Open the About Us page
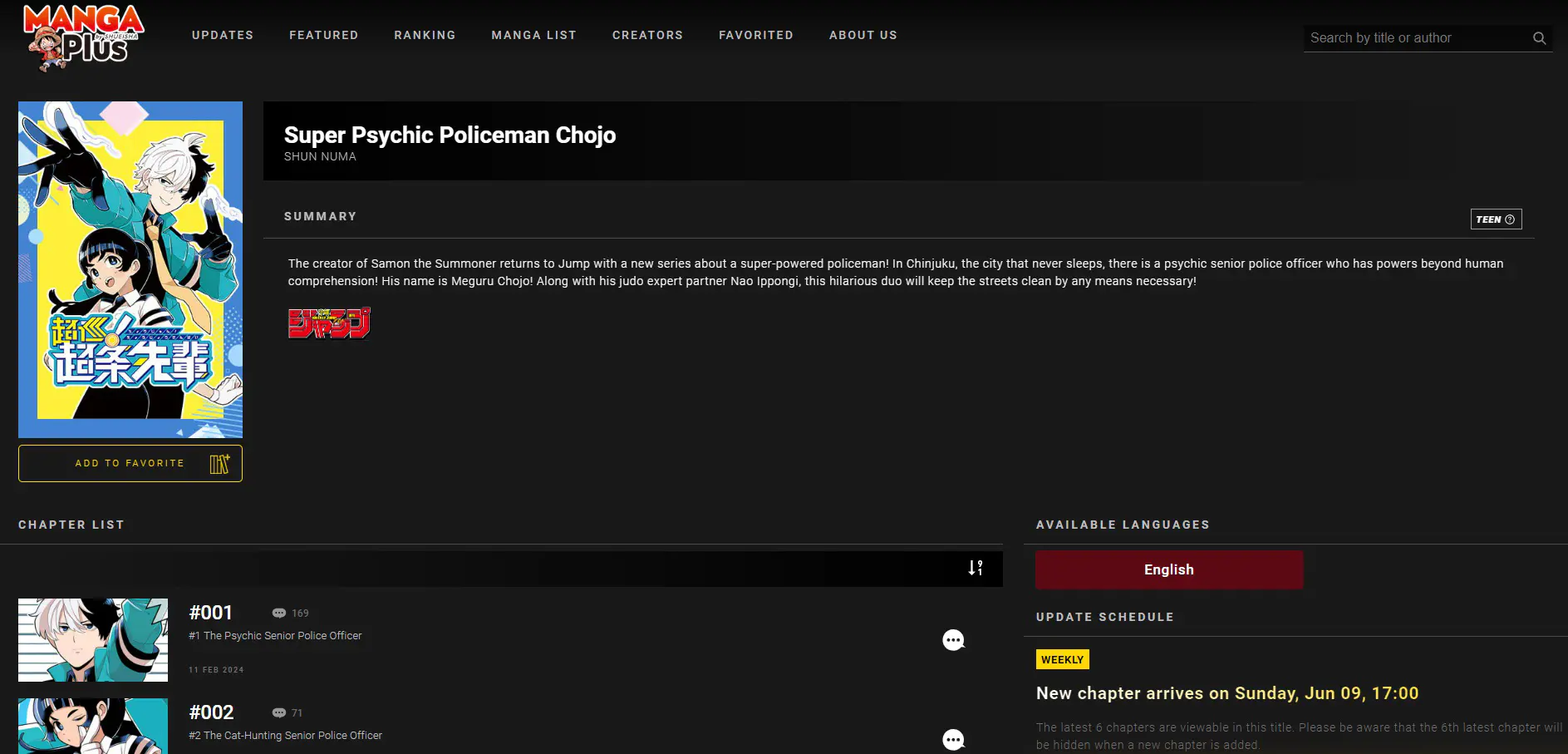 point(863,35)
